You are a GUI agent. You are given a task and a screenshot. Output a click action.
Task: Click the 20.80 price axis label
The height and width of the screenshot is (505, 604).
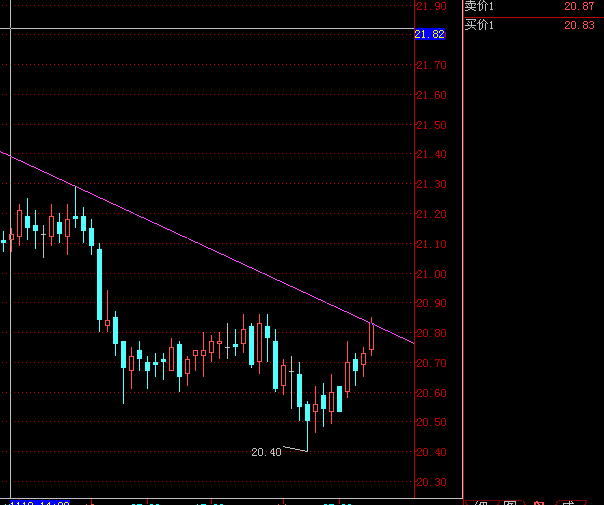point(431,333)
